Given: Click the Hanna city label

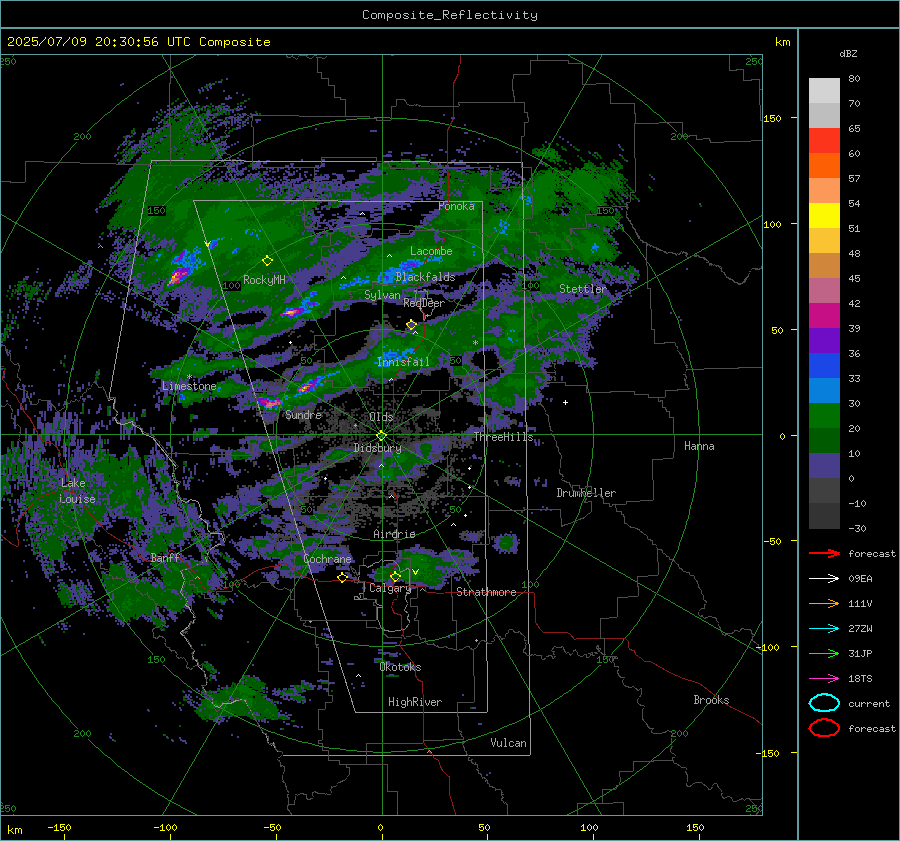Looking at the screenshot, I should pyautogui.click(x=699, y=446).
